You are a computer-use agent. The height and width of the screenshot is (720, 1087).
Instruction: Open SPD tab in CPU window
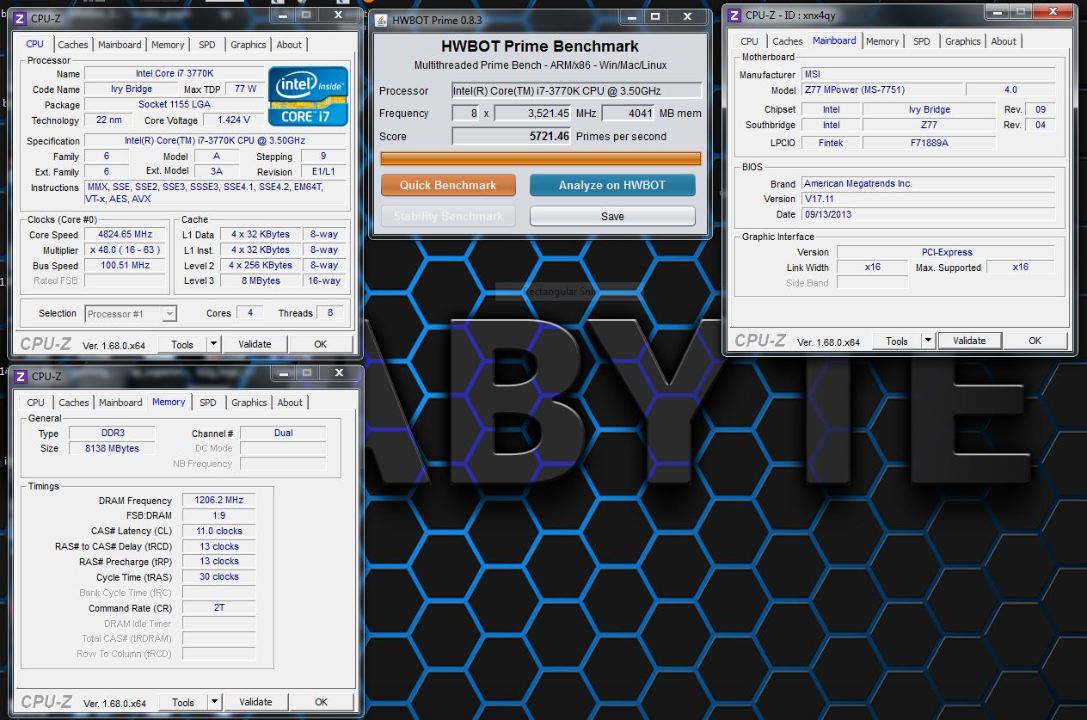click(207, 44)
